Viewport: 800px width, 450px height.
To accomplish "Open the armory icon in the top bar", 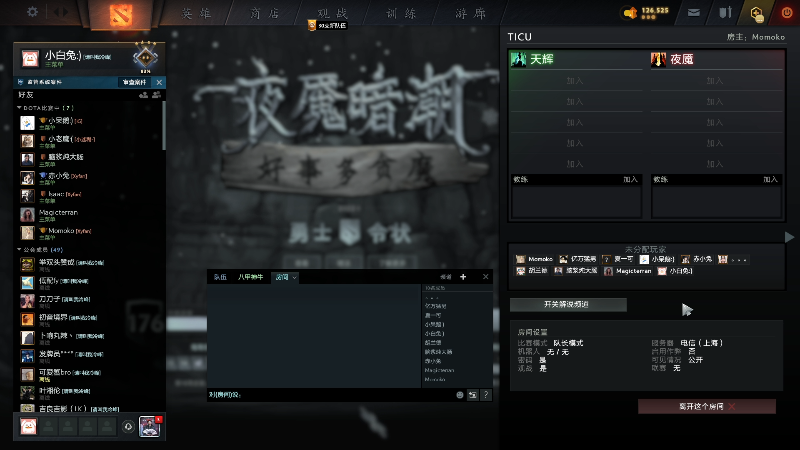I will click(x=726, y=13).
